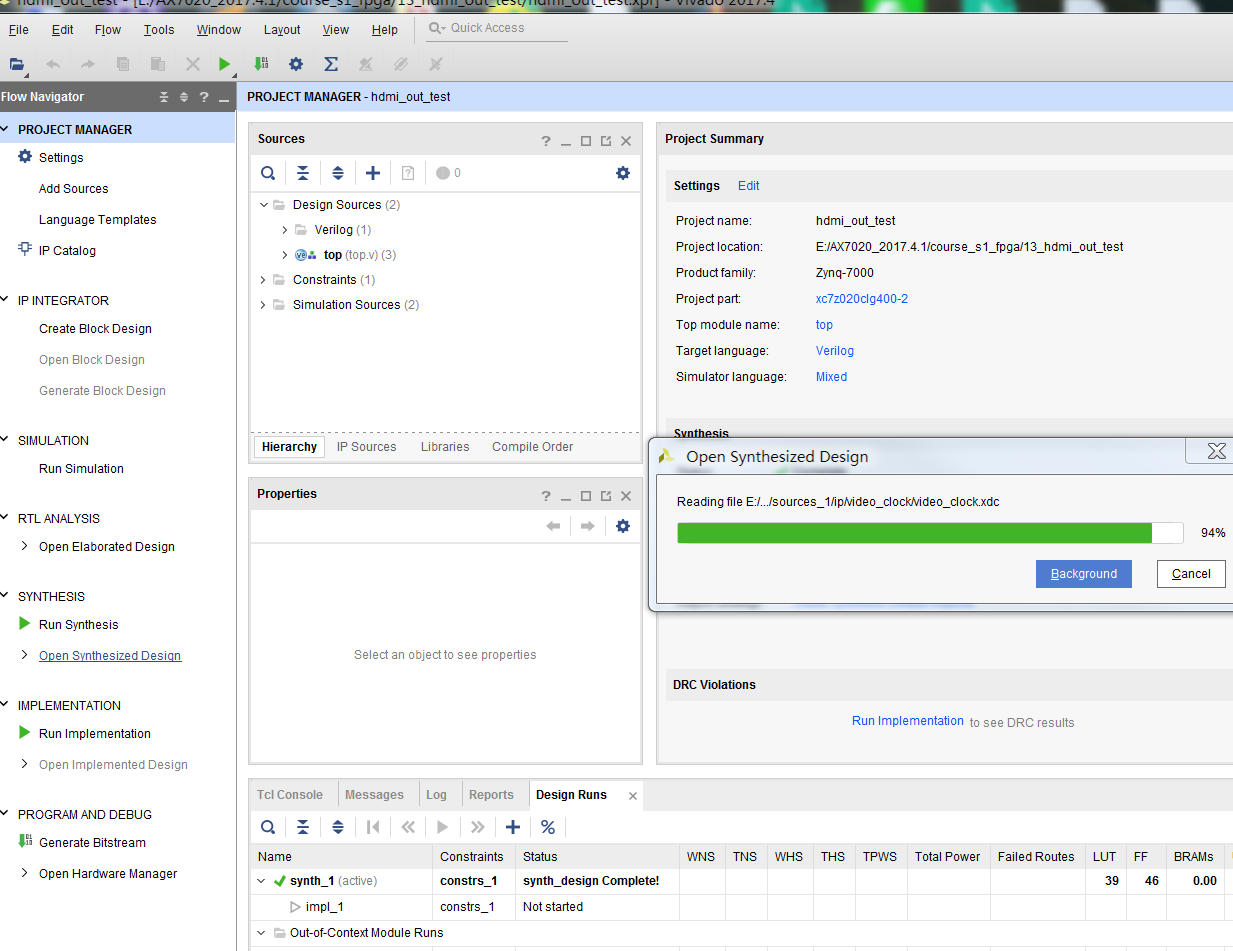Open Properties panel settings gear
The height and width of the screenshot is (951, 1233).
[623, 526]
